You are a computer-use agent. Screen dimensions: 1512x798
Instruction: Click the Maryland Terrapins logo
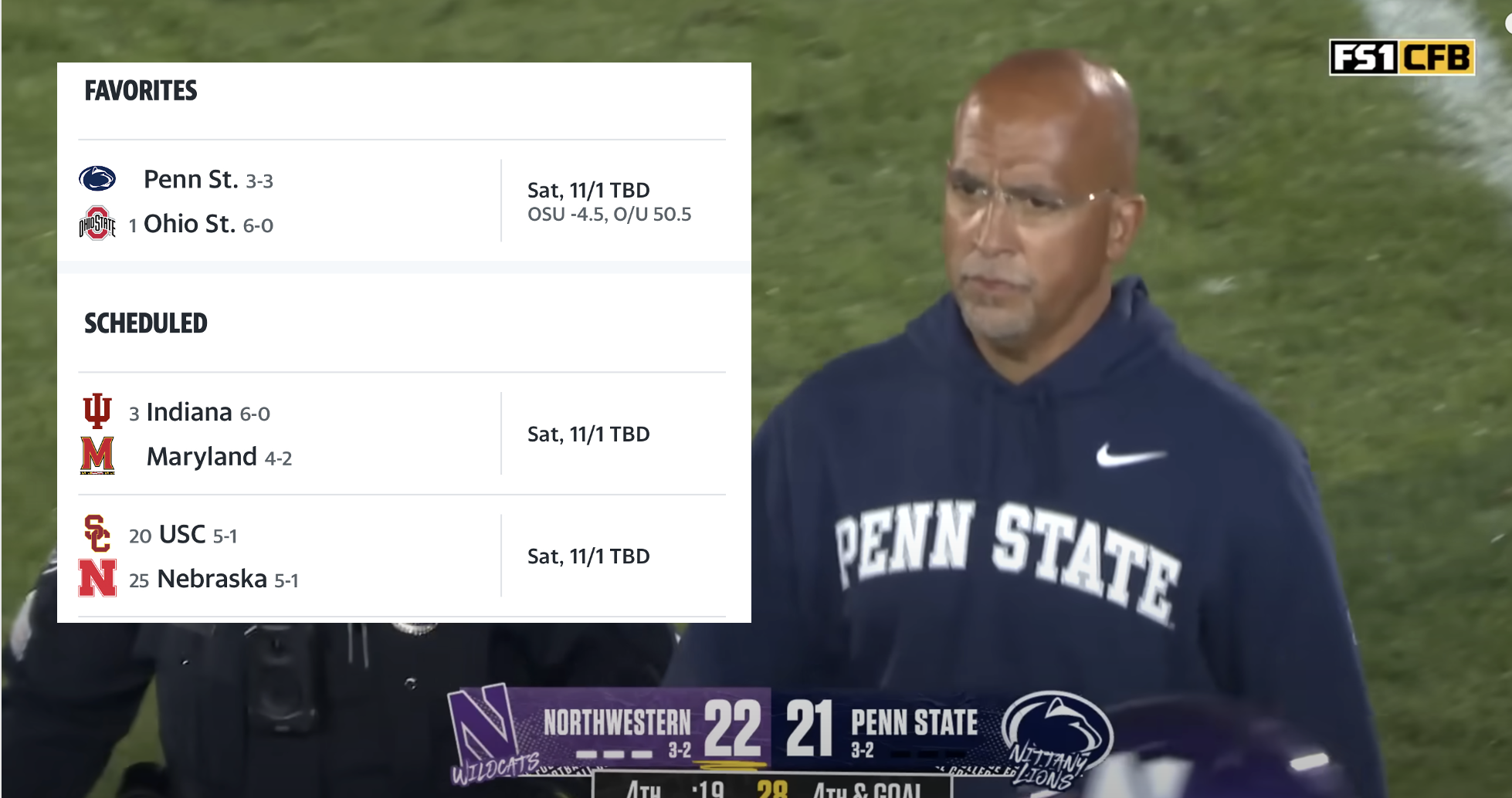[x=97, y=455]
